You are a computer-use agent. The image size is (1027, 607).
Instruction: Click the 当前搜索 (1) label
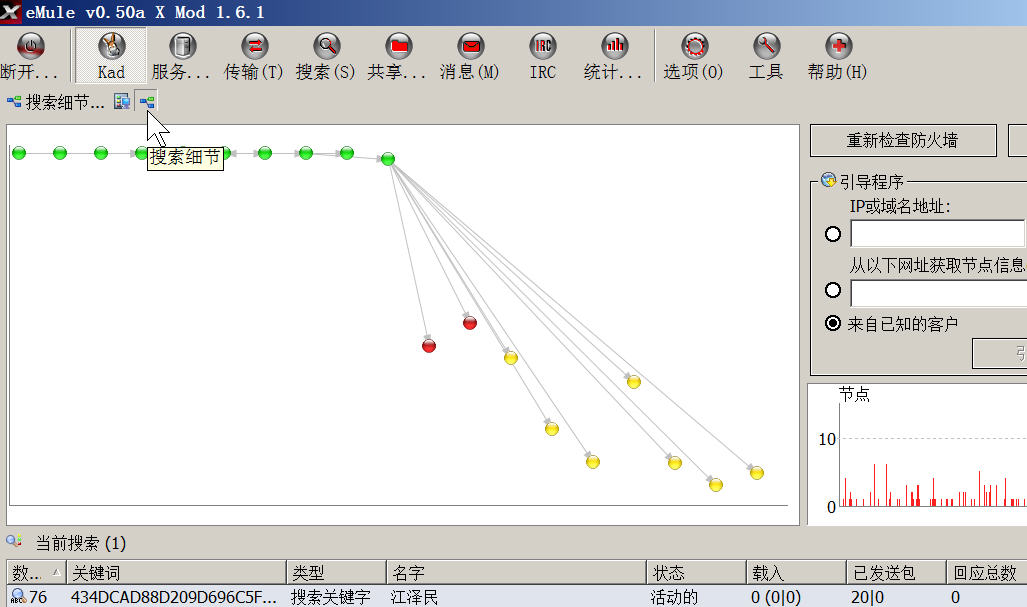81,543
